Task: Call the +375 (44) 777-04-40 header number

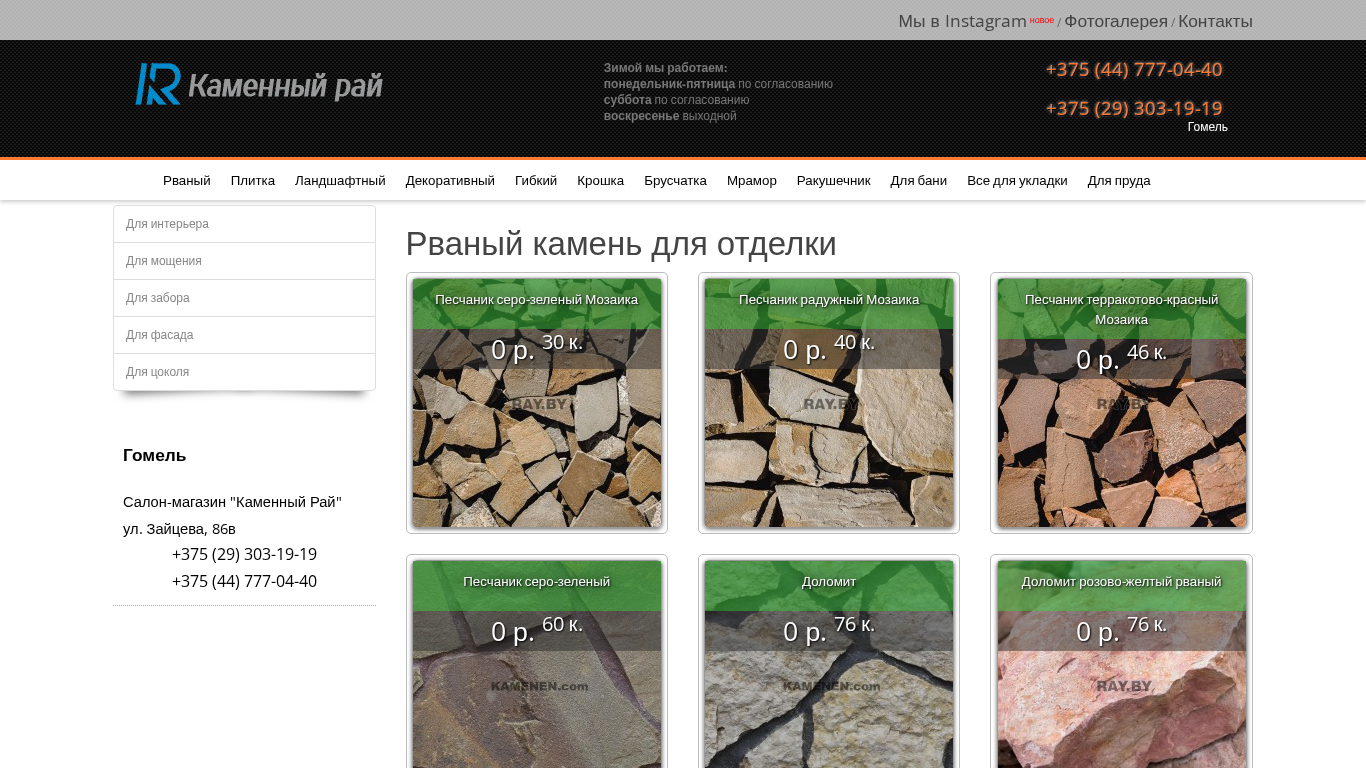Action: (1134, 69)
